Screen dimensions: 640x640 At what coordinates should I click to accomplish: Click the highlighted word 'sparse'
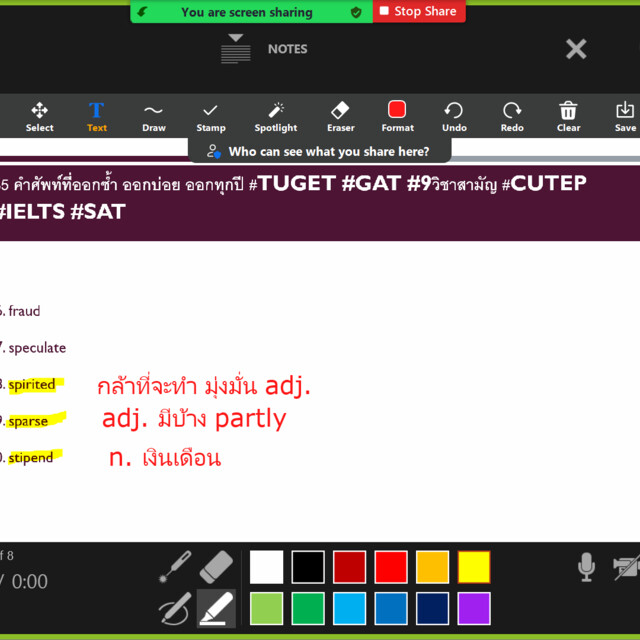point(28,421)
